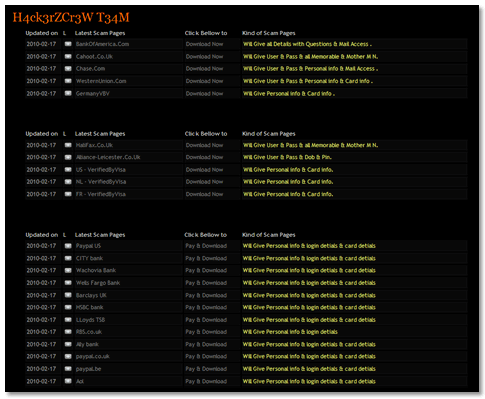
Task: Click Download Now for Cahoot.Co.Uk
Action: (204, 56)
